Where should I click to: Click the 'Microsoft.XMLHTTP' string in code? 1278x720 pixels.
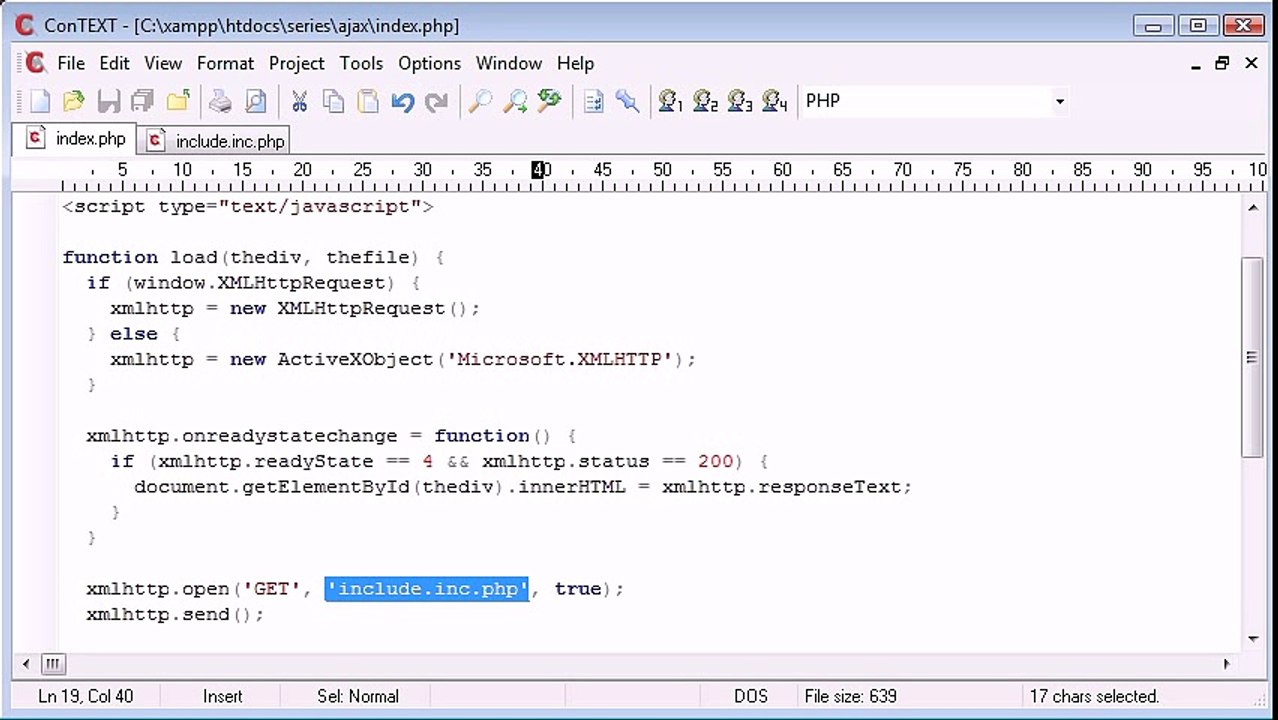pos(559,359)
